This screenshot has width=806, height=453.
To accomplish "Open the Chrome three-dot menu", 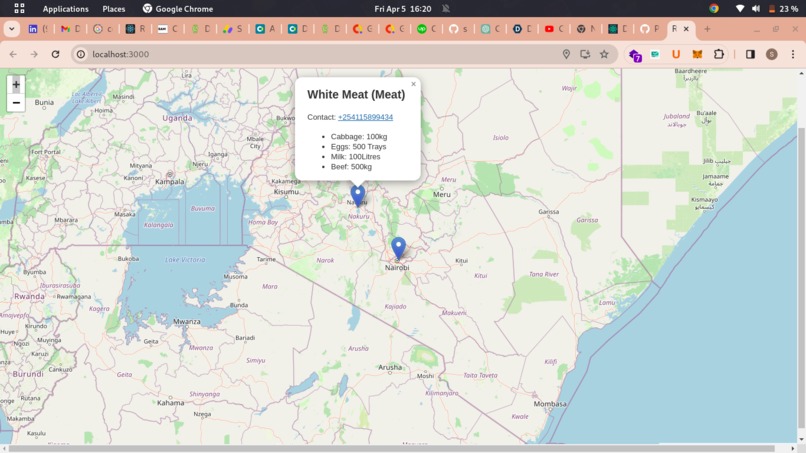I will (793, 54).
